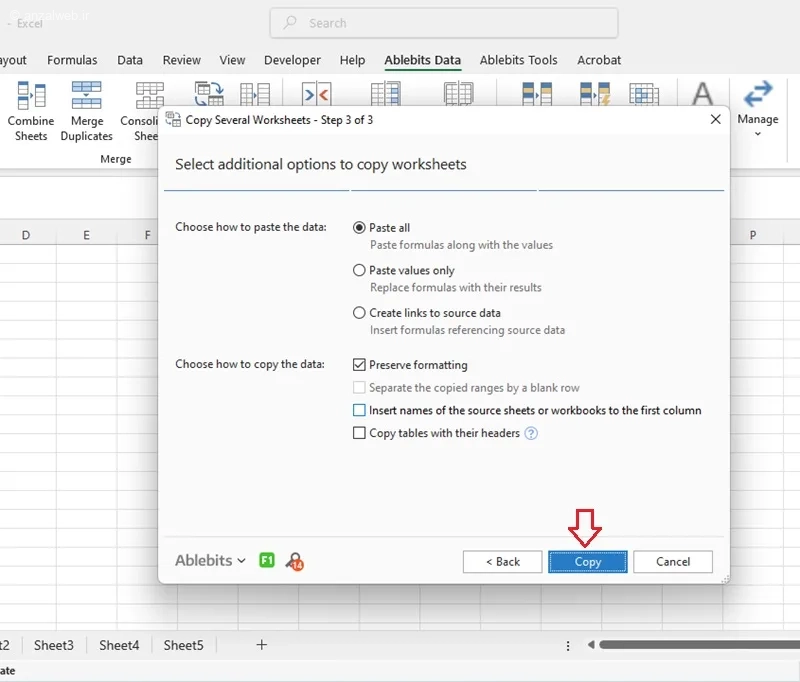The height and width of the screenshot is (682, 800).
Task: Select column D header
Action: coord(26,235)
